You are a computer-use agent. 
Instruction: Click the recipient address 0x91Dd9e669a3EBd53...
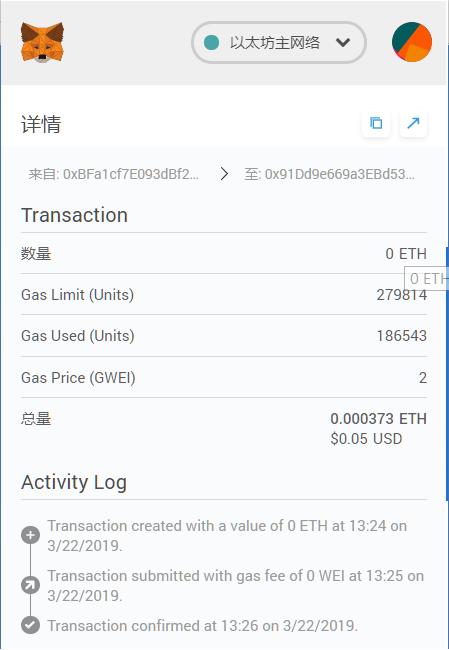coord(340,174)
